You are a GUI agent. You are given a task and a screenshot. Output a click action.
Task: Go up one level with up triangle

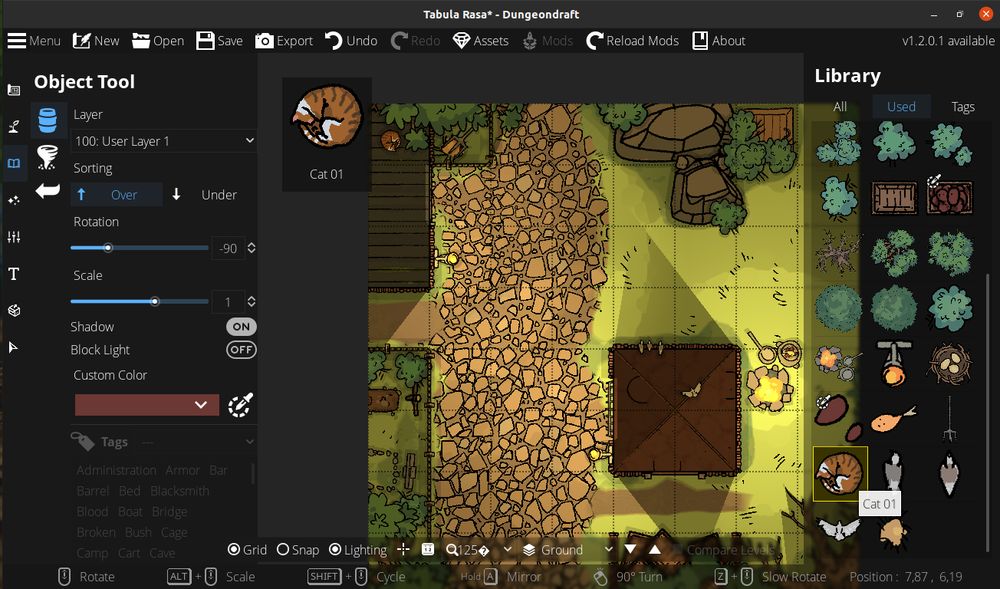(x=655, y=549)
